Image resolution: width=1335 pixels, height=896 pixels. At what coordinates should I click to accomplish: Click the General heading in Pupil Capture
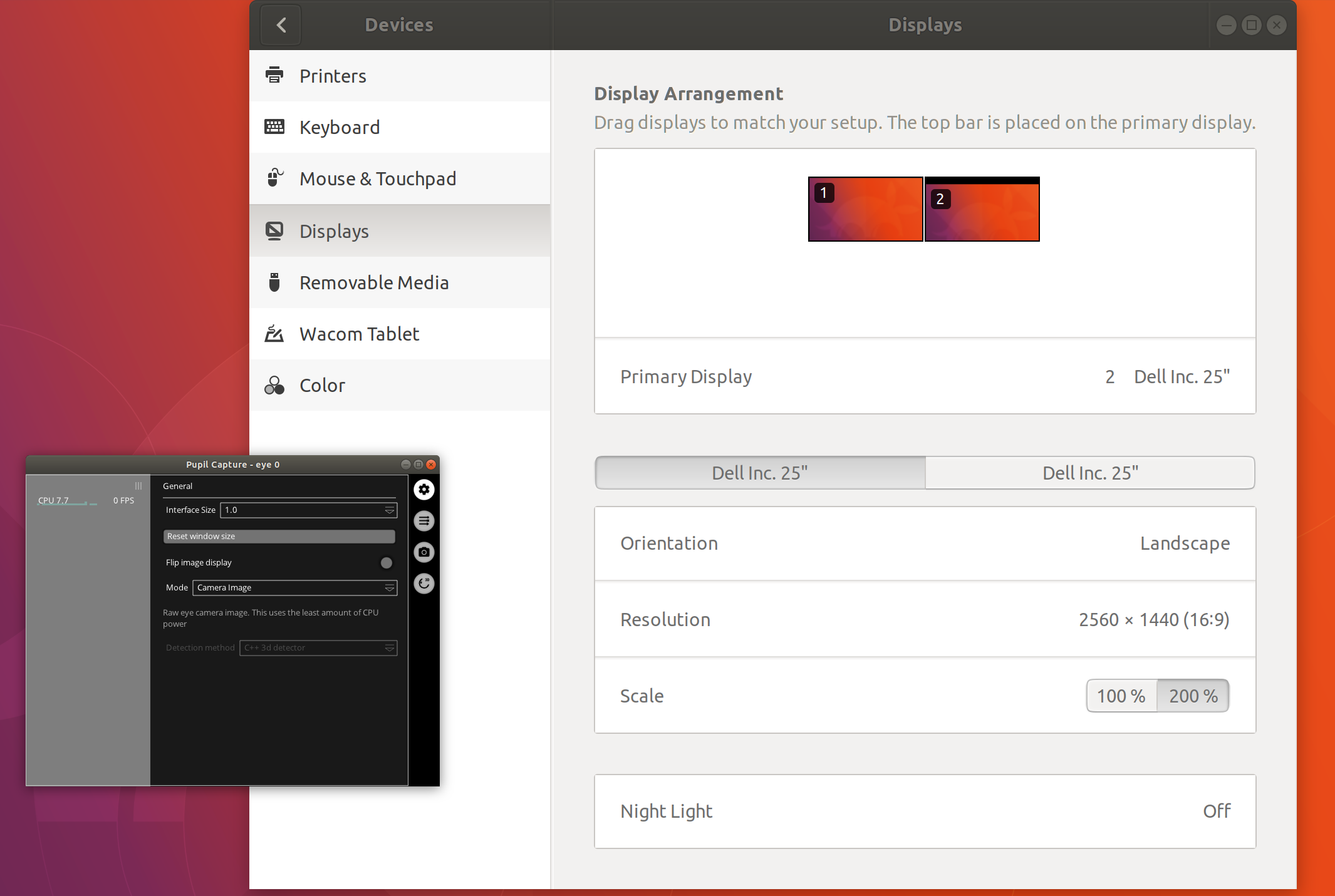pos(177,486)
